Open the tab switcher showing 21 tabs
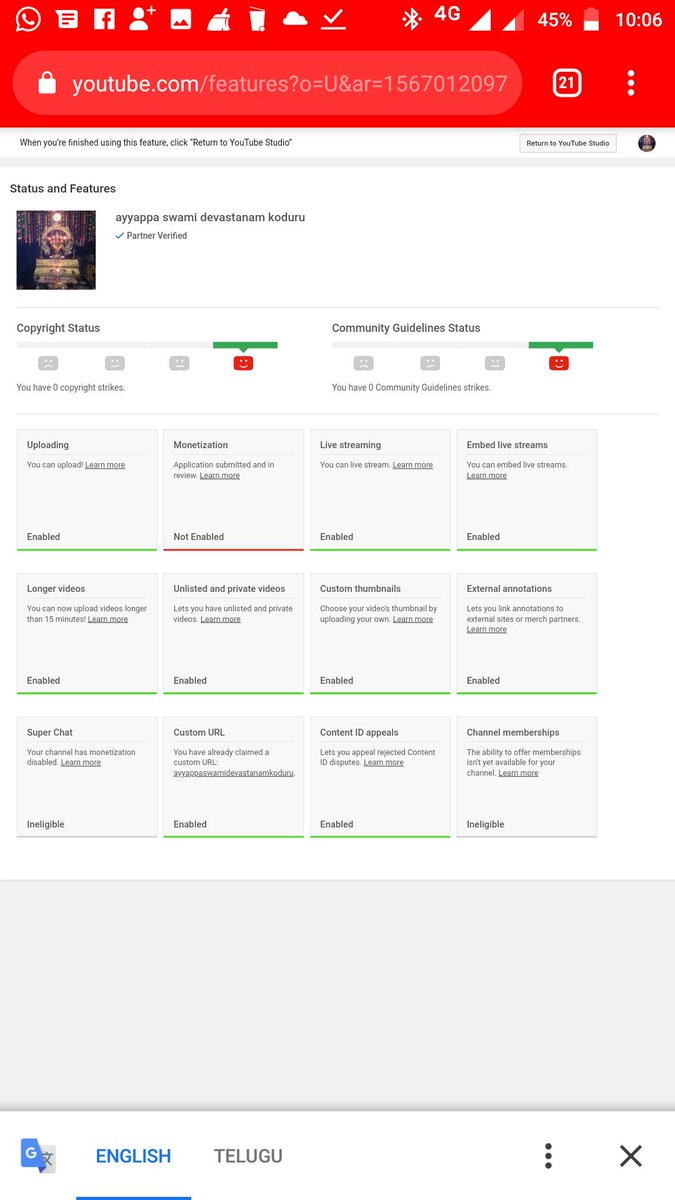675x1200 pixels. click(566, 83)
